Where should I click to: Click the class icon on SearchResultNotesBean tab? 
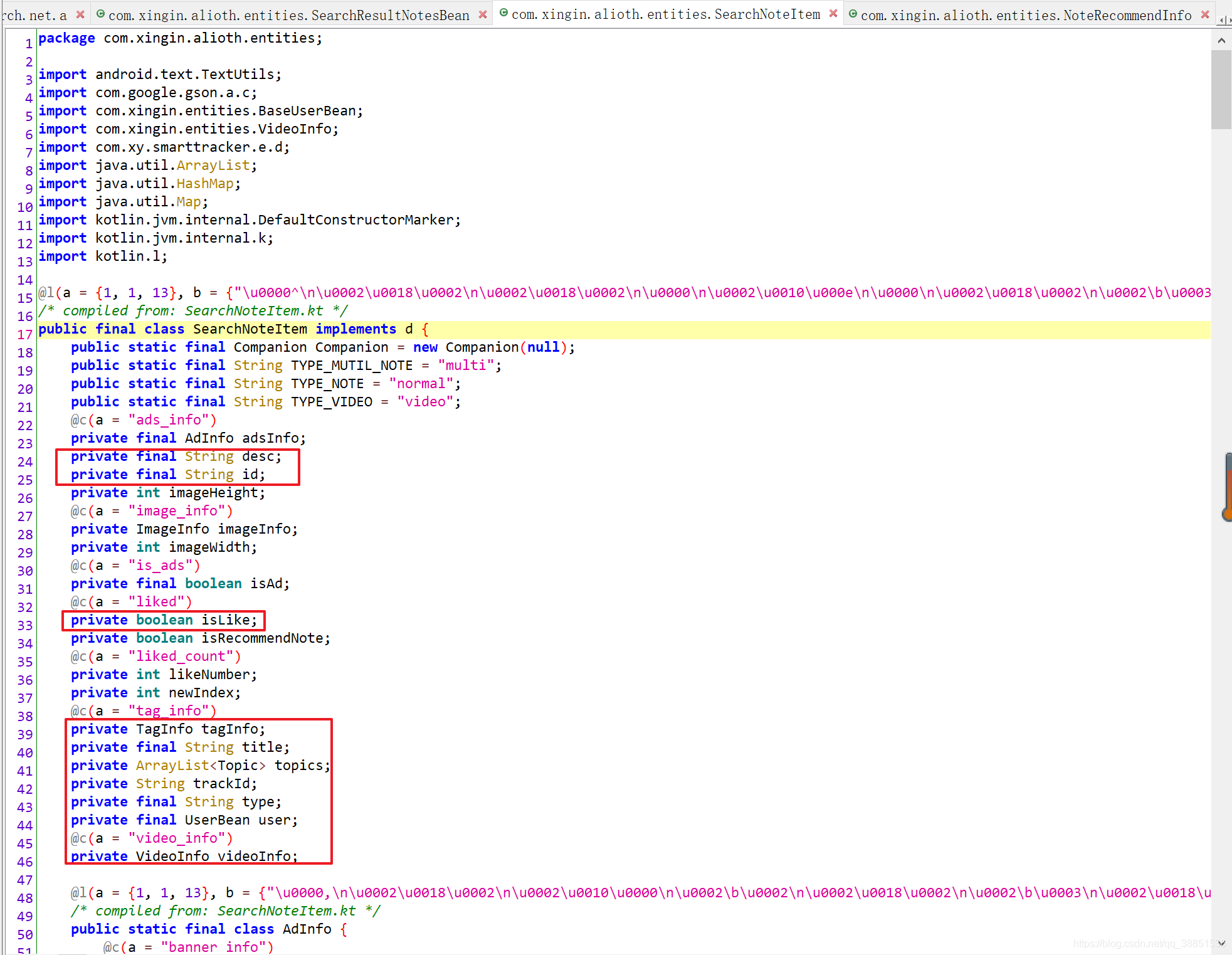(x=100, y=14)
